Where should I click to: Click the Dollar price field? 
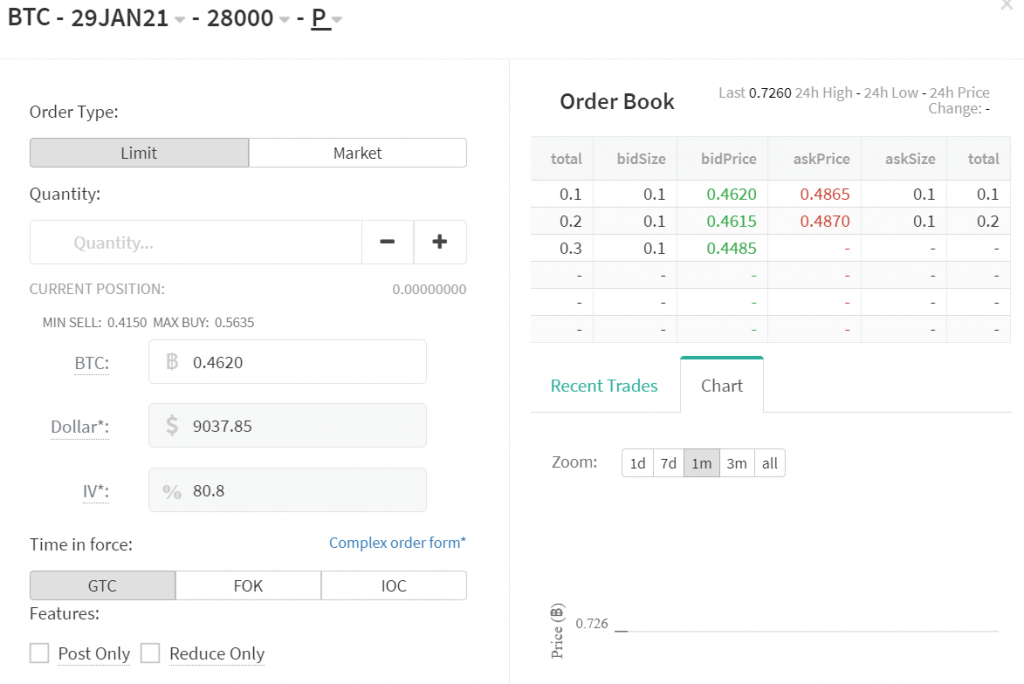pos(287,426)
